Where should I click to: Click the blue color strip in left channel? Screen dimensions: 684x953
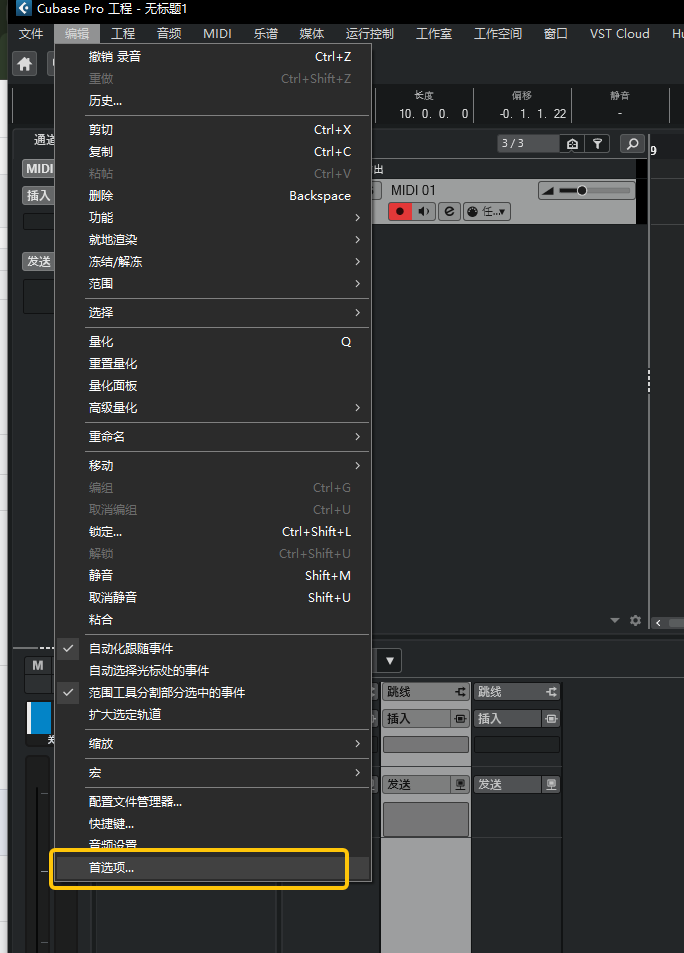[40, 718]
